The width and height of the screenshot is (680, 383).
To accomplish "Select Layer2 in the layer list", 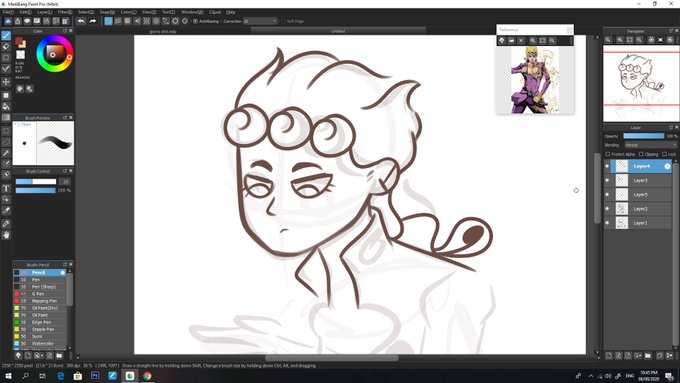I will 641,209.
